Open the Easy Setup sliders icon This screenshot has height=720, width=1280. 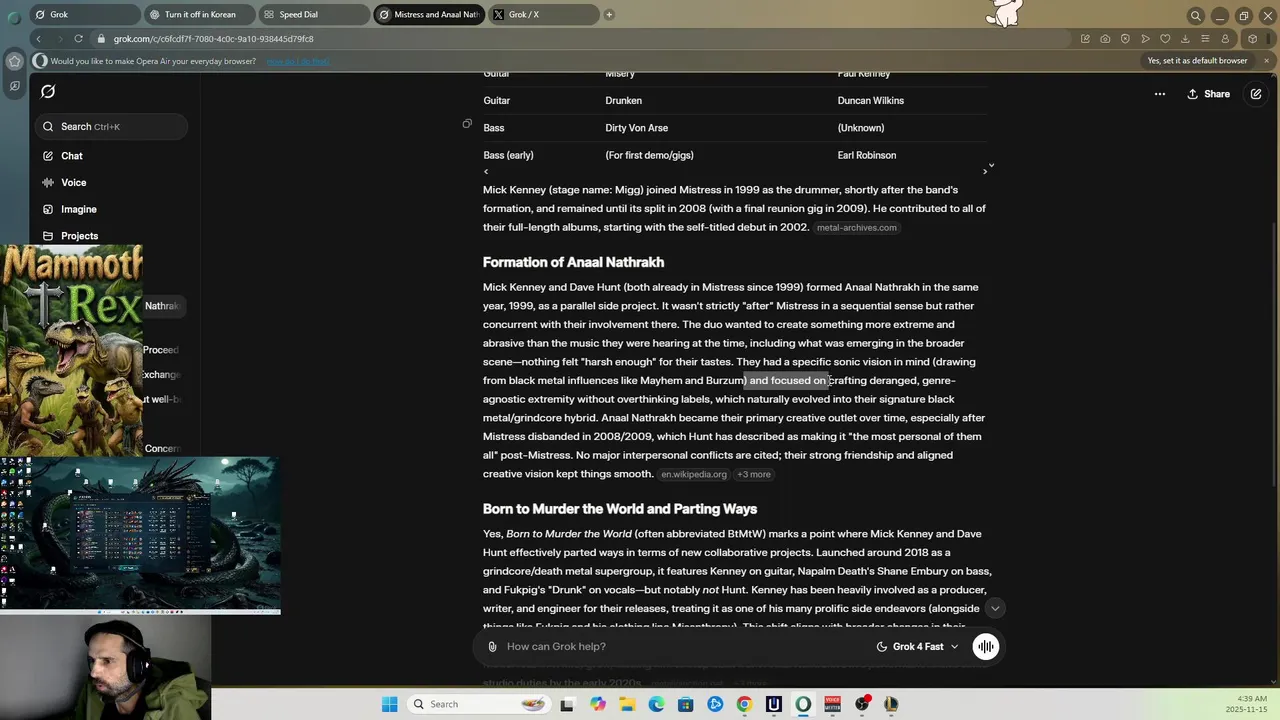pos(1205,39)
